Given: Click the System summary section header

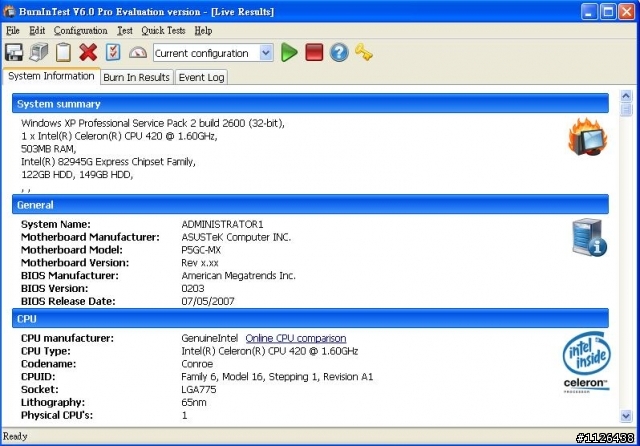Looking at the screenshot, I should click(x=310, y=104).
